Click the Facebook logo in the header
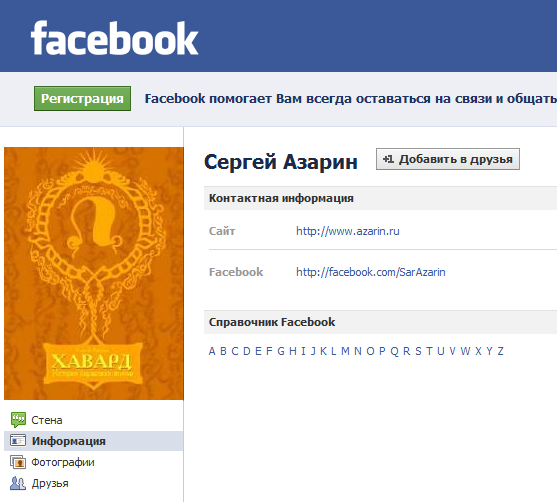This screenshot has width=557, height=502. (114, 38)
